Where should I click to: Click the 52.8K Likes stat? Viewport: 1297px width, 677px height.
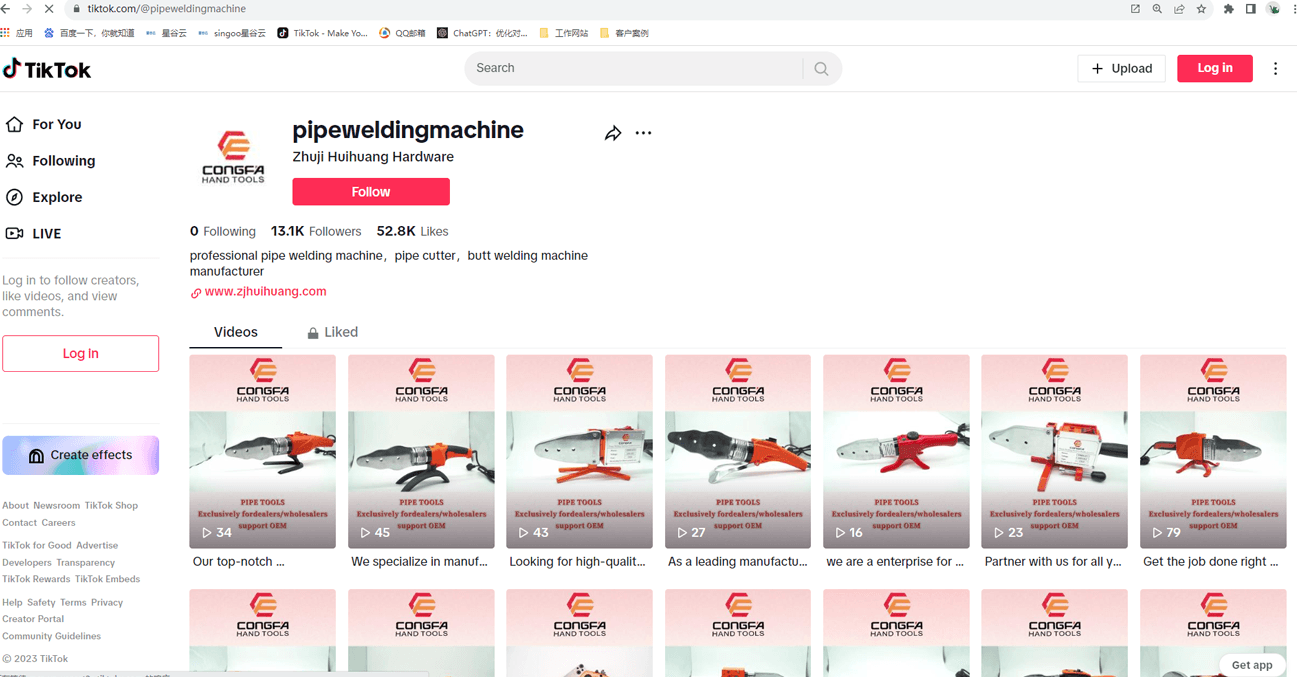click(412, 231)
